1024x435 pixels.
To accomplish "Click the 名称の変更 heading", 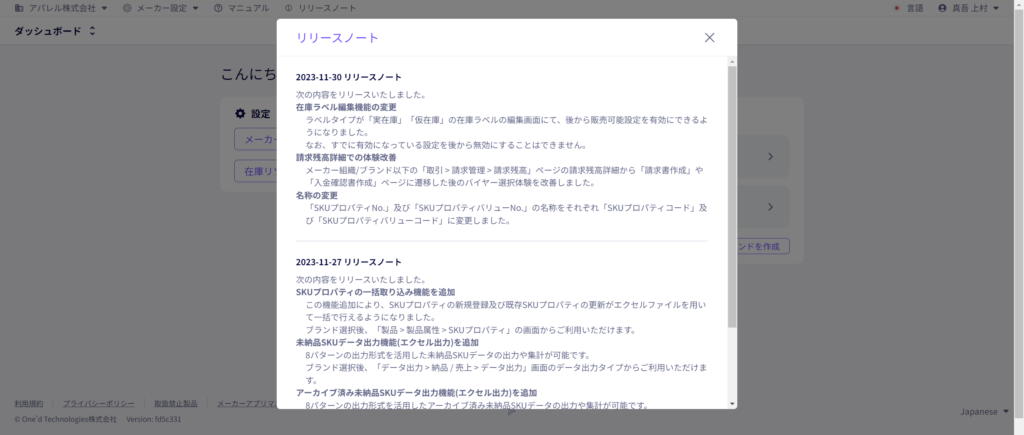I will click(317, 195).
